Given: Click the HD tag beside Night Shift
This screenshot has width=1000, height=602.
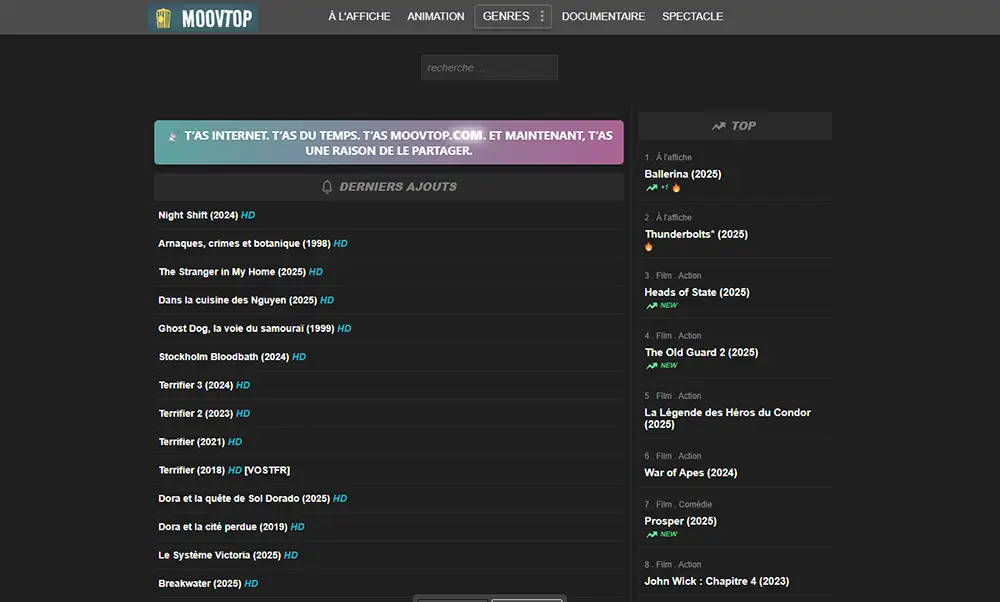Looking at the screenshot, I should point(248,216).
